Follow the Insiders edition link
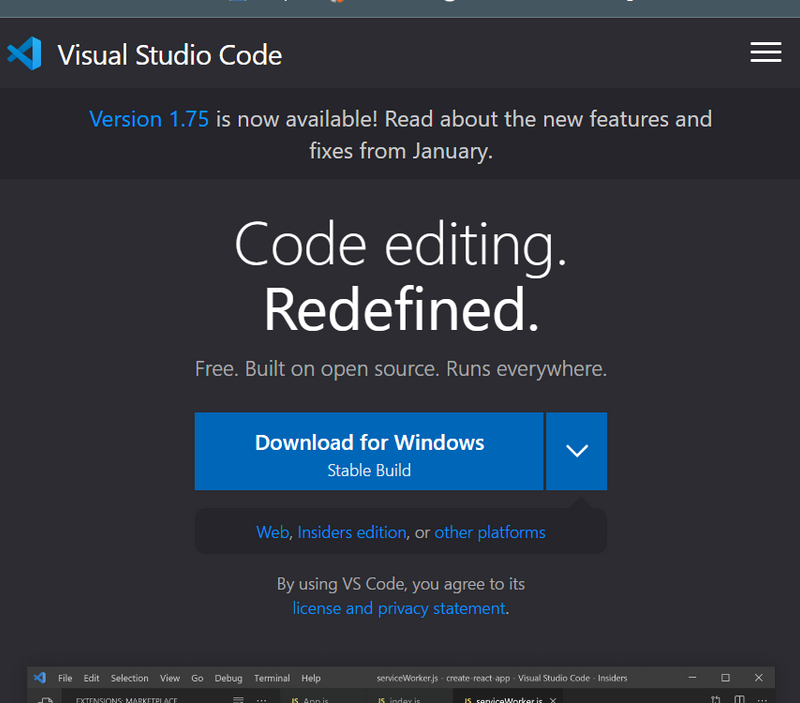Image resolution: width=800 pixels, height=703 pixels. tap(352, 532)
